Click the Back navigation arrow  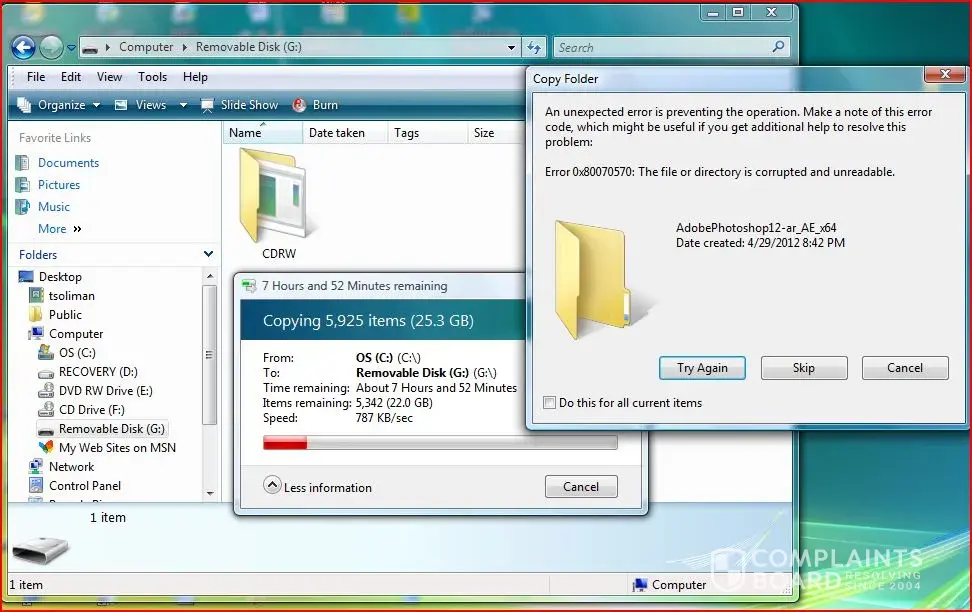tap(24, 47)
